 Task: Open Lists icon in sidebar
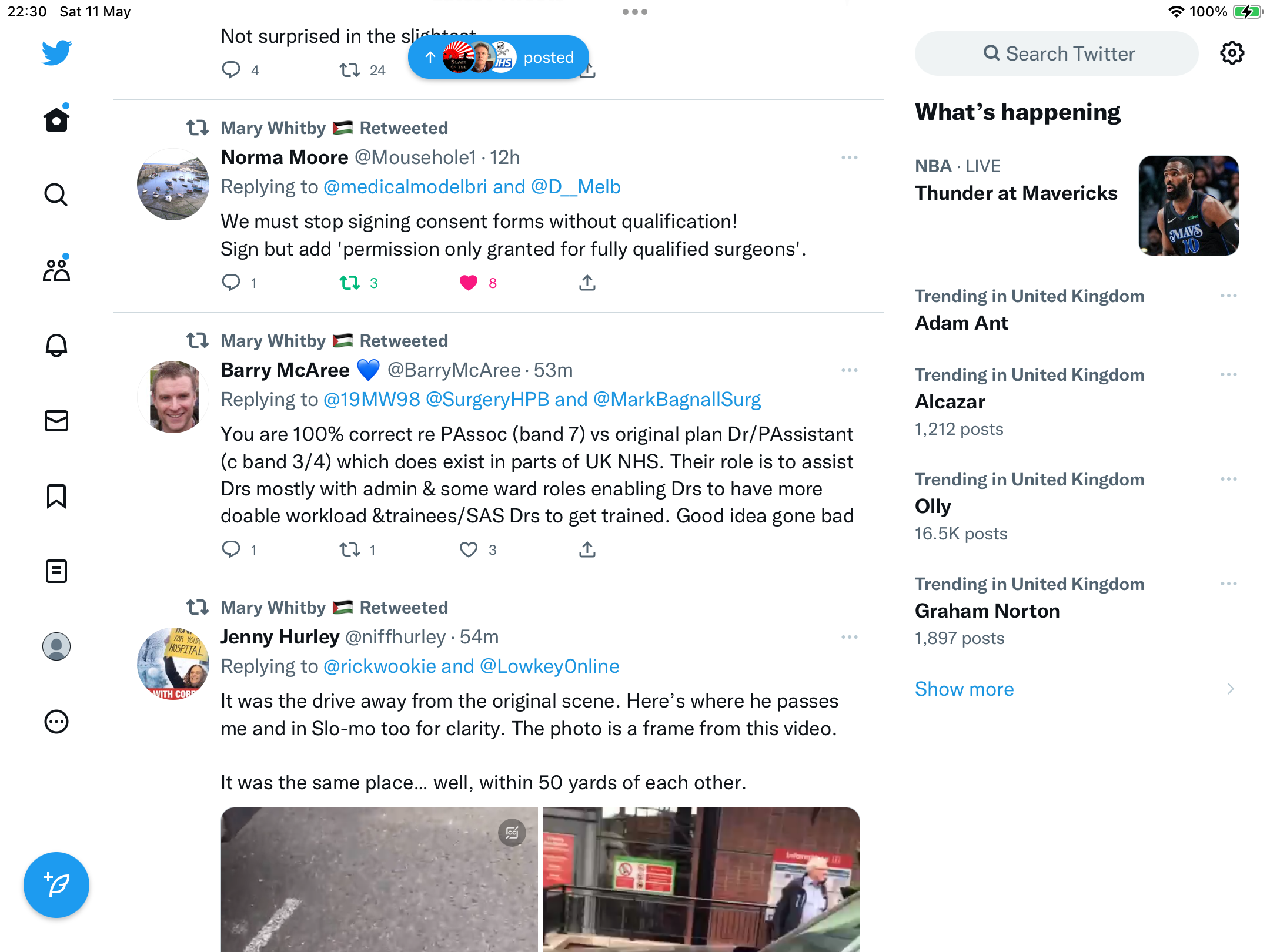pyautogui.click(x=56, y=571)
